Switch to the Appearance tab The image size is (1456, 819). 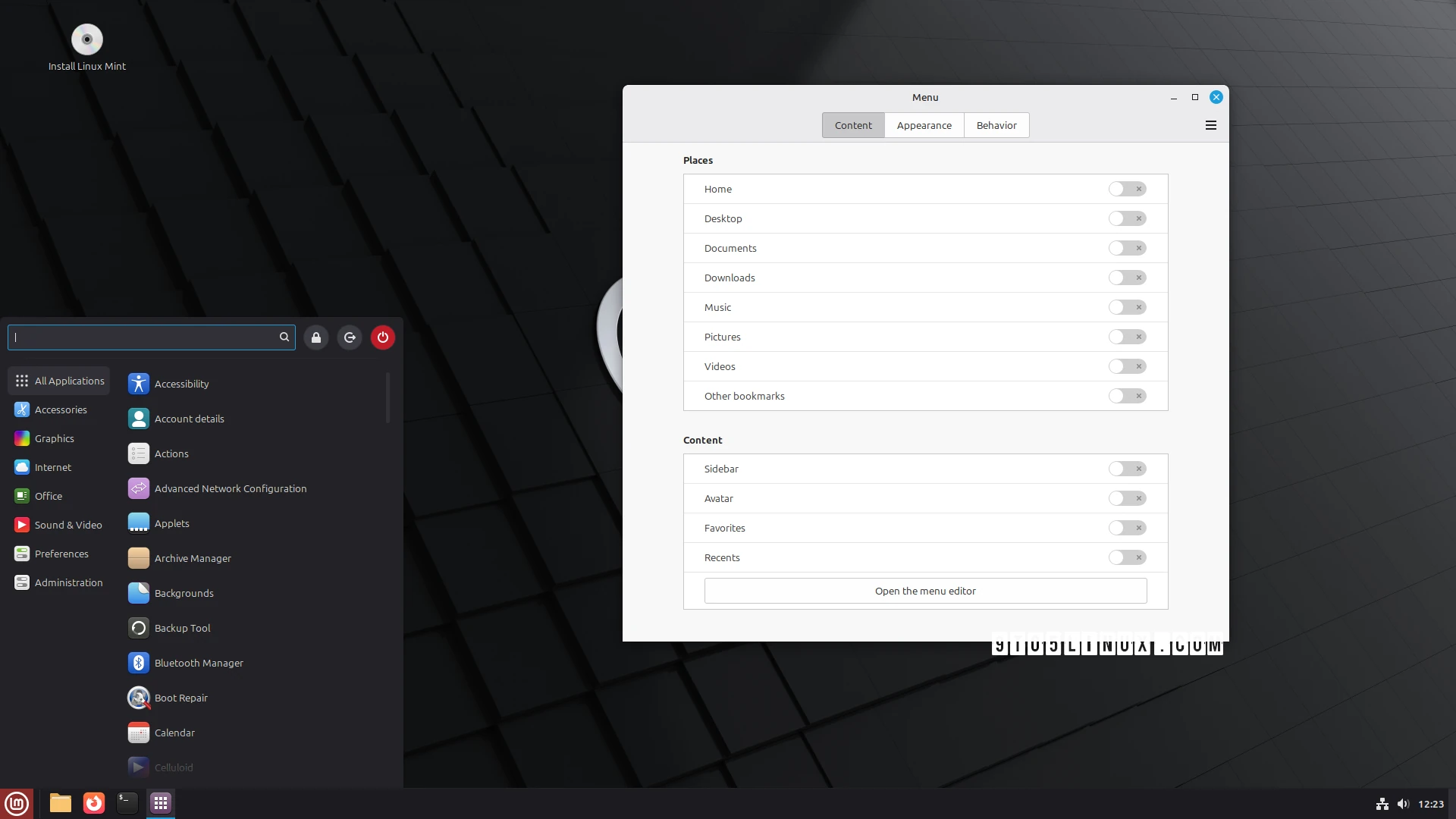click(x=924, y=124)
